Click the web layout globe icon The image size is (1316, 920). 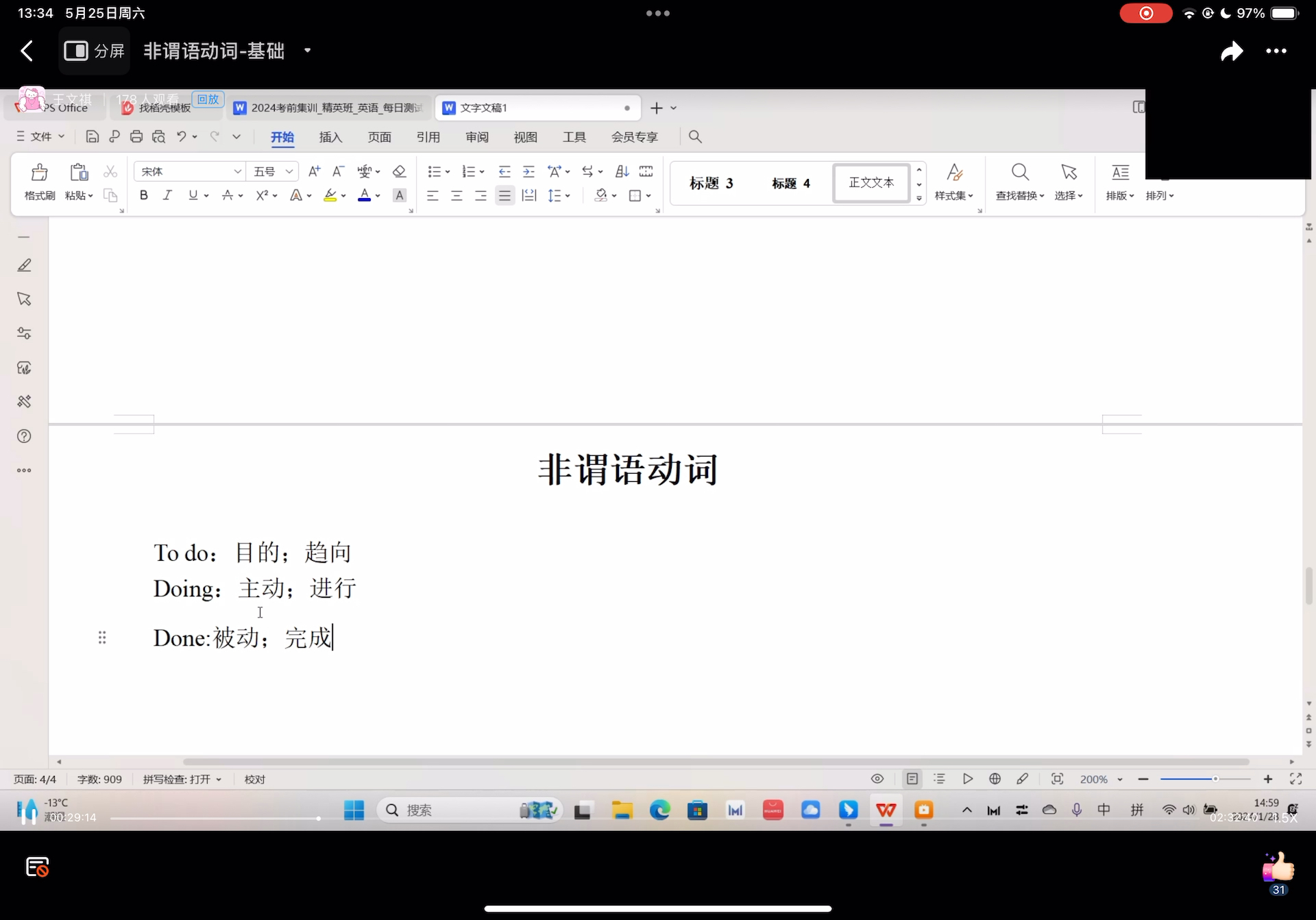(995, 779)
